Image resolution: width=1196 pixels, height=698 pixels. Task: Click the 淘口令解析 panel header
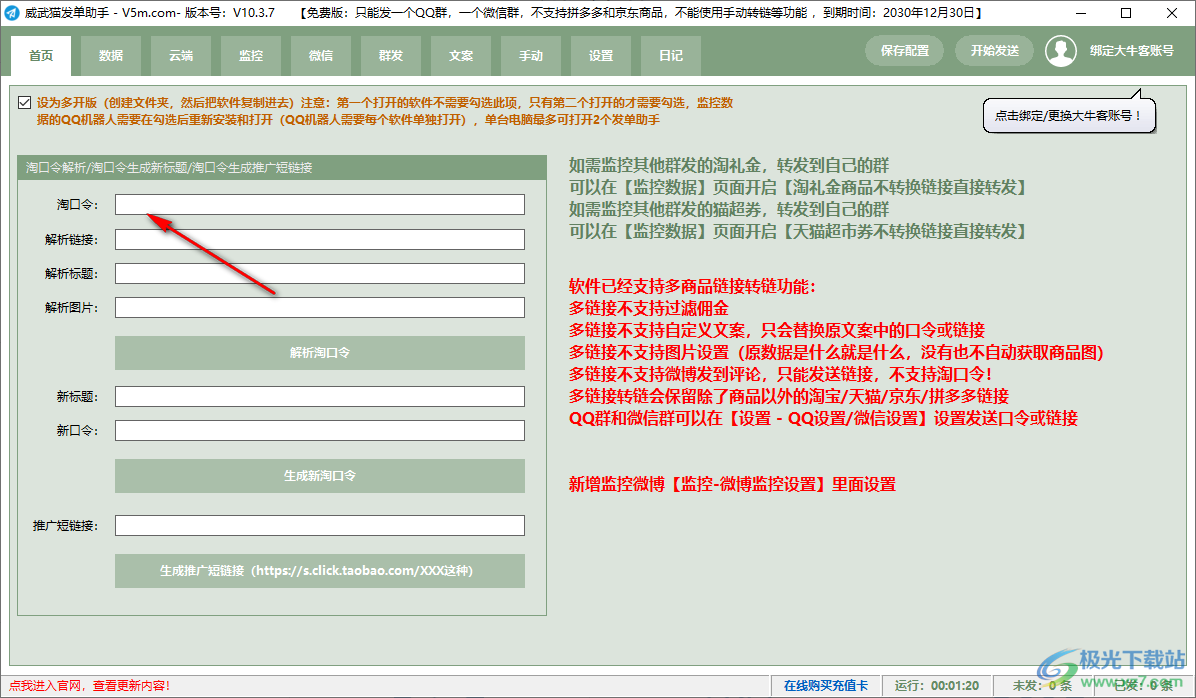pos(281,167)
